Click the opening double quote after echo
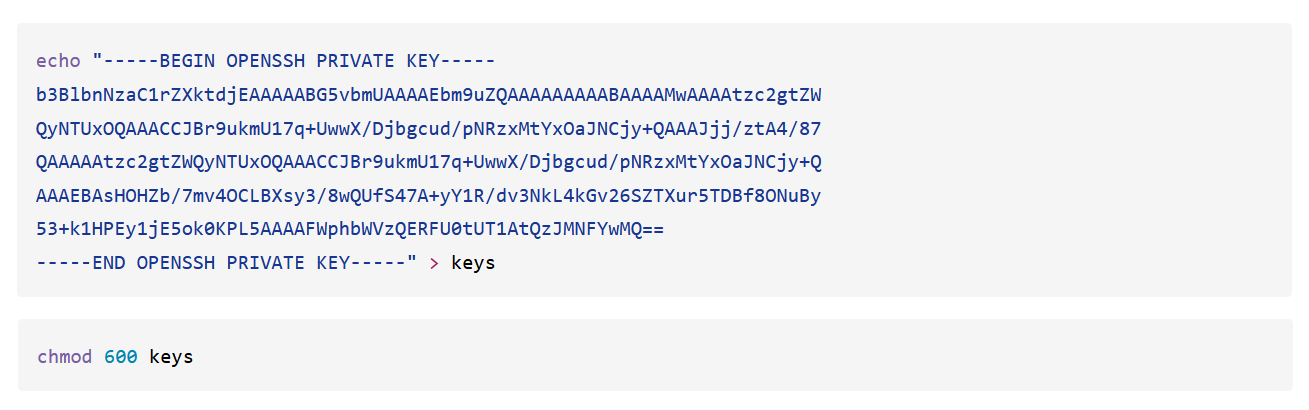Viewport: 1309px width, 410px height. point(97,61)
